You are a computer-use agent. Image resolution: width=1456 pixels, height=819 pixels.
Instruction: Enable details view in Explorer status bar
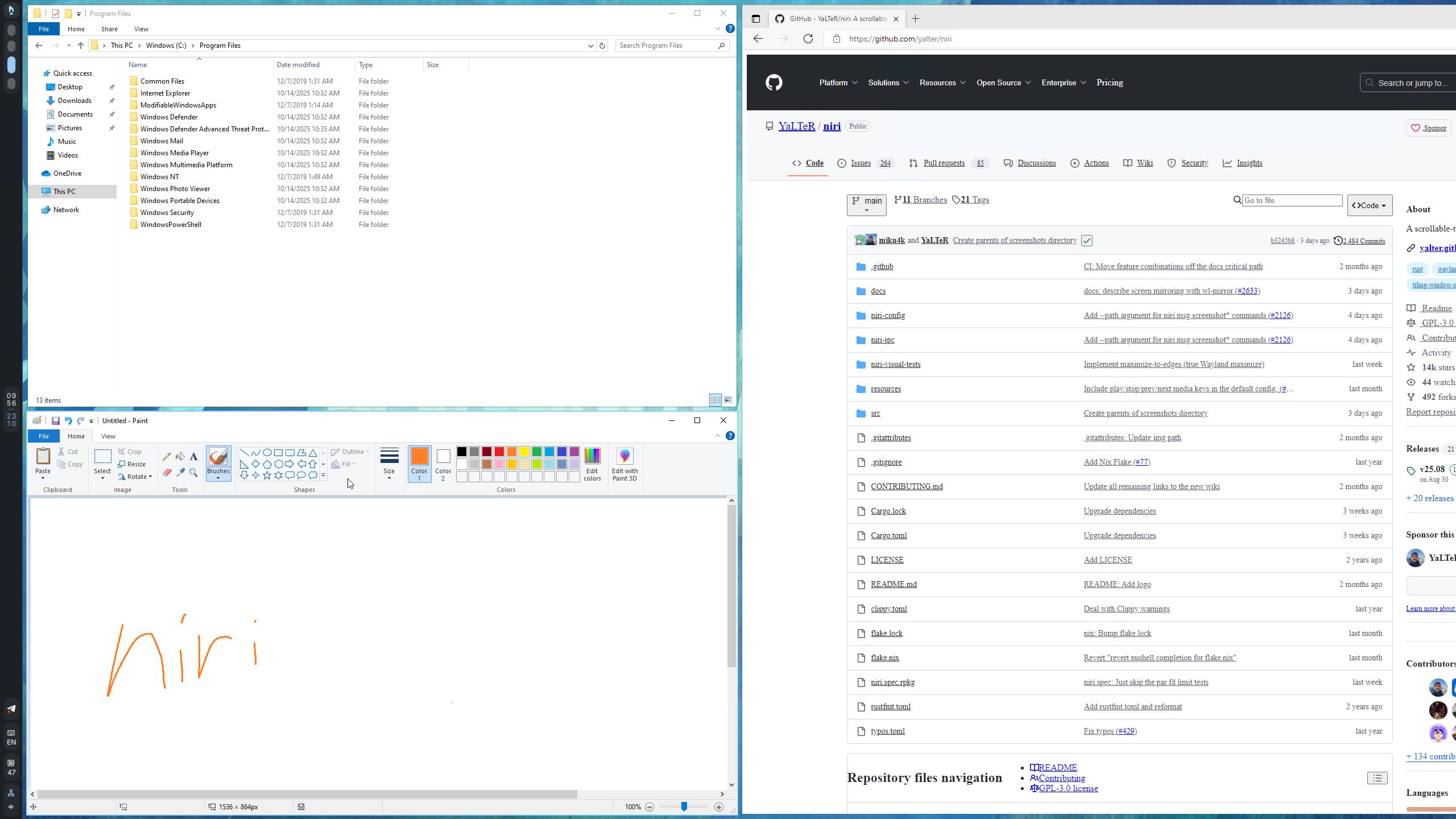pyautogui.click(x=715, y=400)
